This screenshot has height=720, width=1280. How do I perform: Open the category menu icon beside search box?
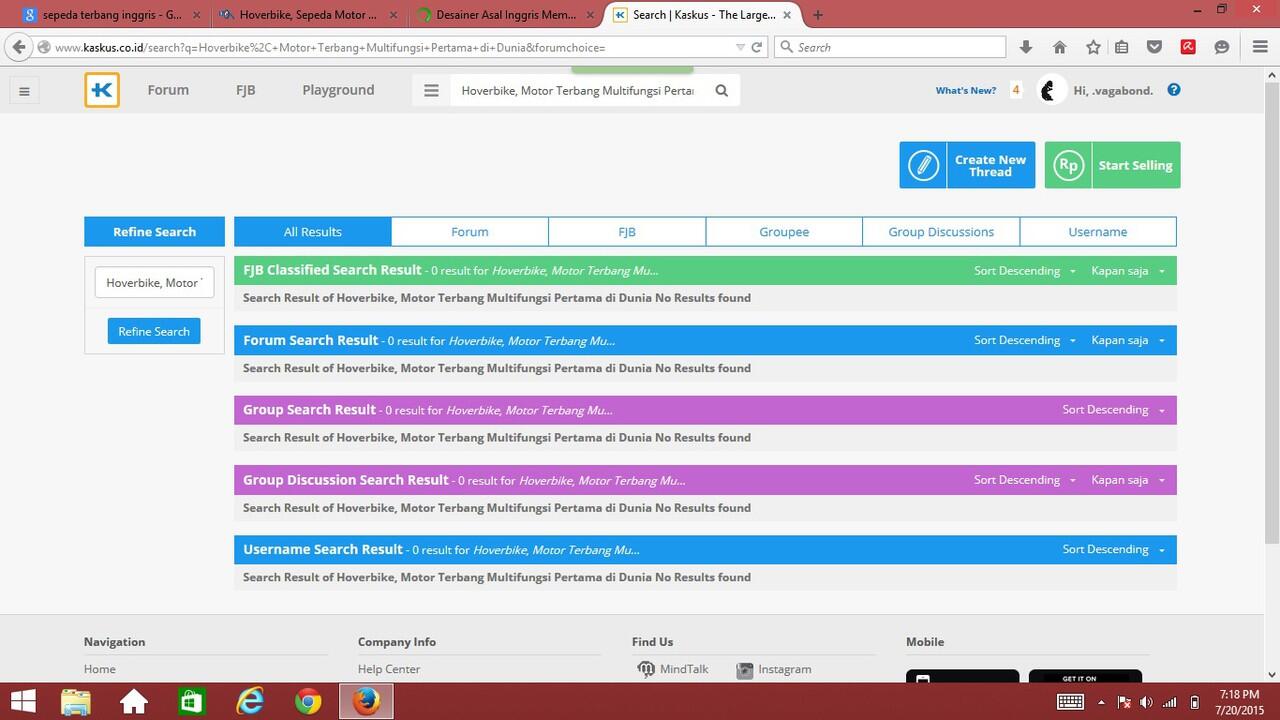[431, 90]
